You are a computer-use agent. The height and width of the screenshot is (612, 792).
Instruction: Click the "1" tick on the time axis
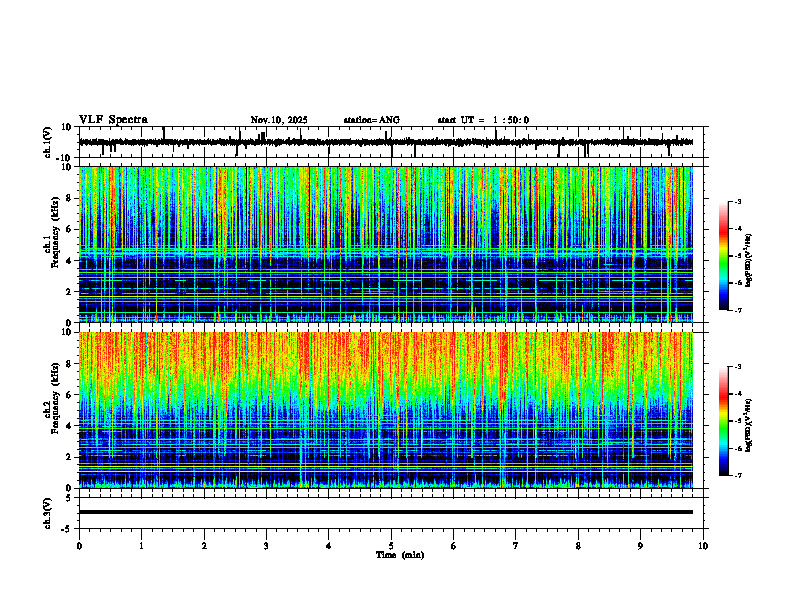tap(141, 546)
